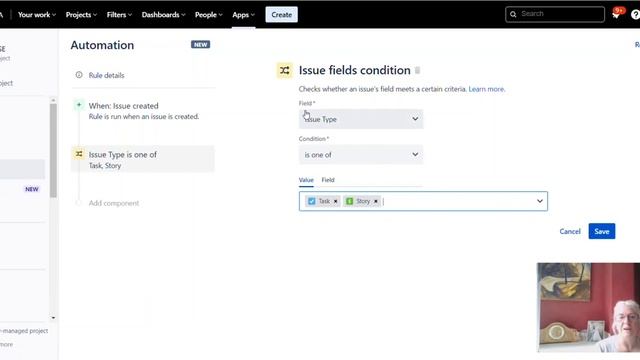640x360 pixels.
Task: Click the Save button
Action: 602,231
